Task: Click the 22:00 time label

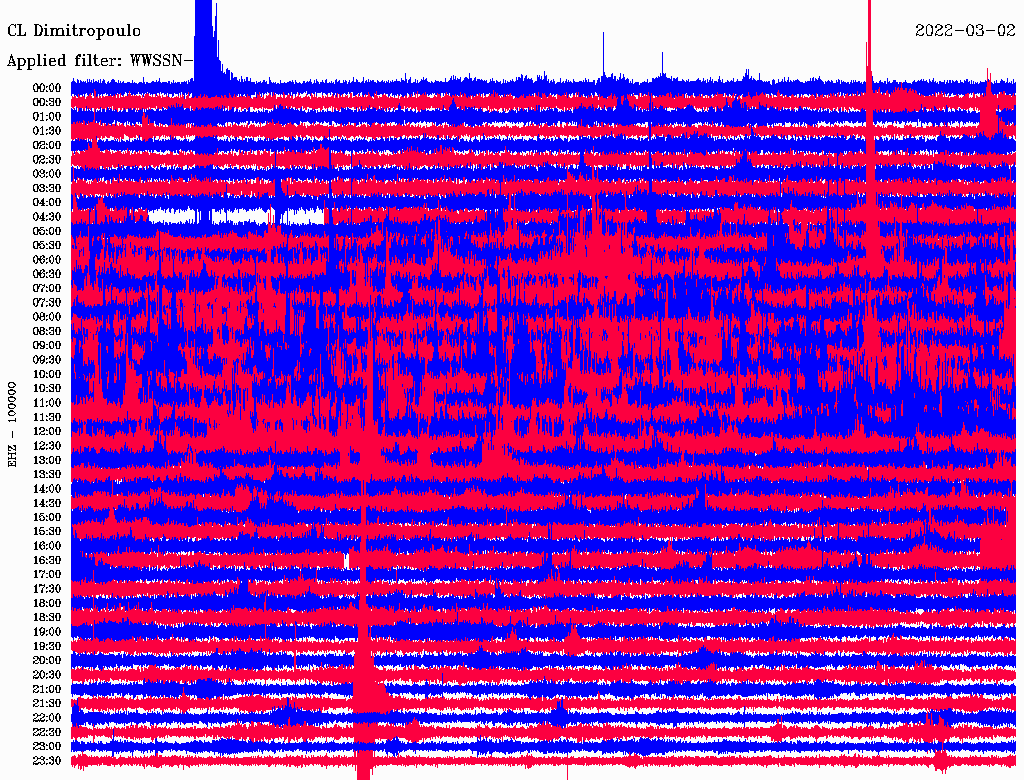Action: [47, 718]
